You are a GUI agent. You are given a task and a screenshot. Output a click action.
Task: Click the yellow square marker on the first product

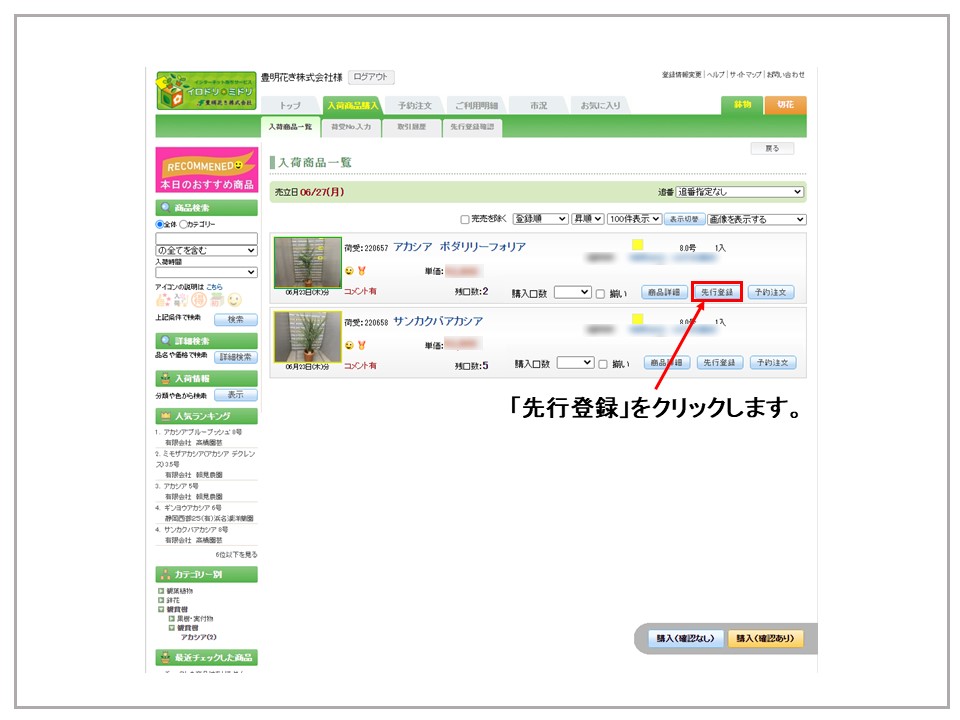637,245
